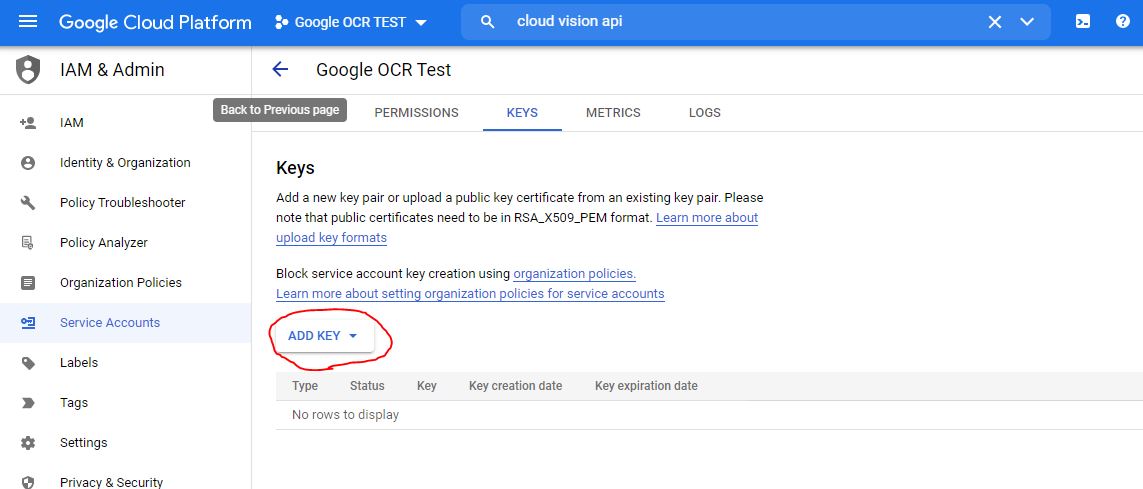Select Service Accounts in sidebar

click(110, 323)
